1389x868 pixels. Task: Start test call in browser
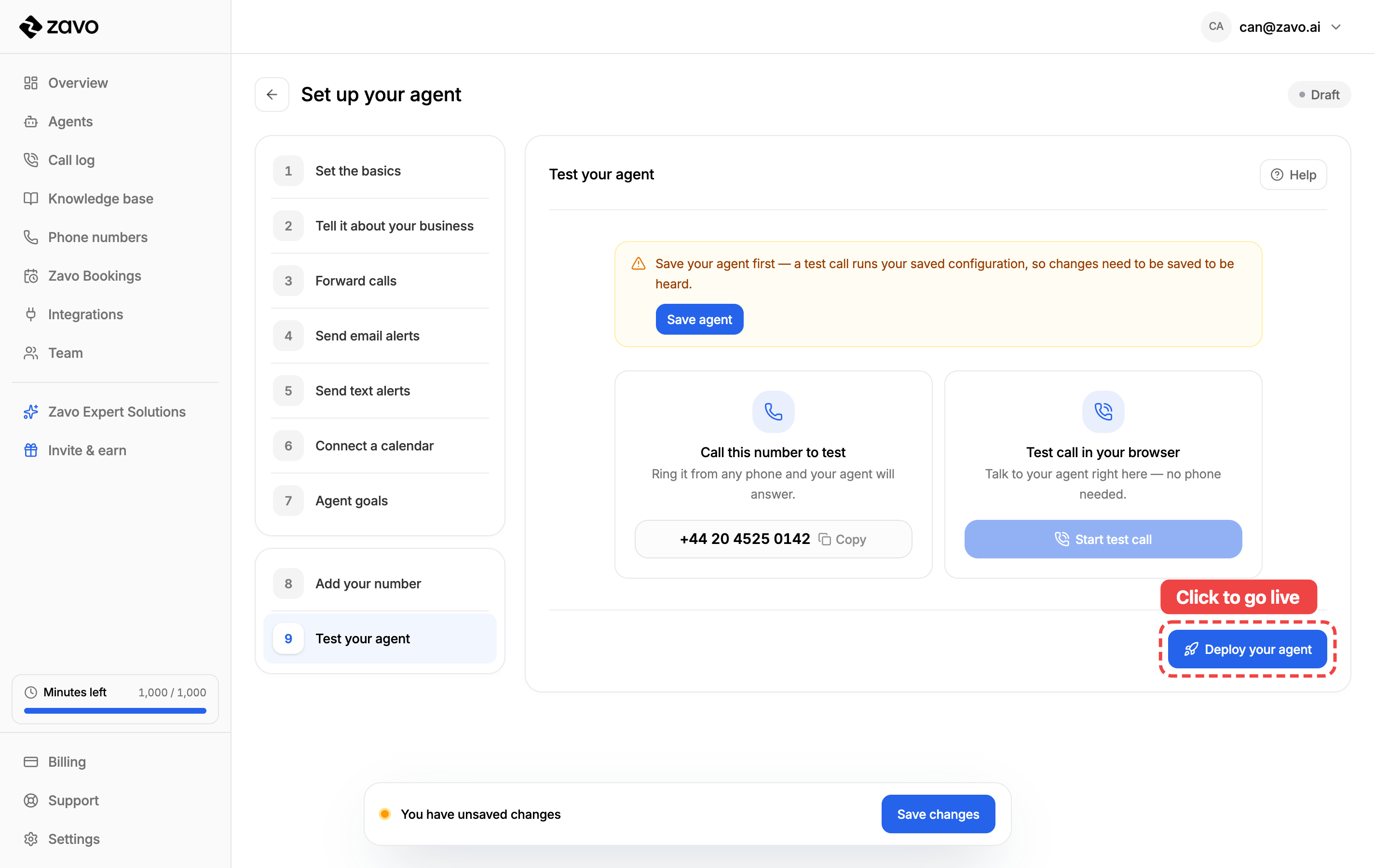click(1103, 539)
